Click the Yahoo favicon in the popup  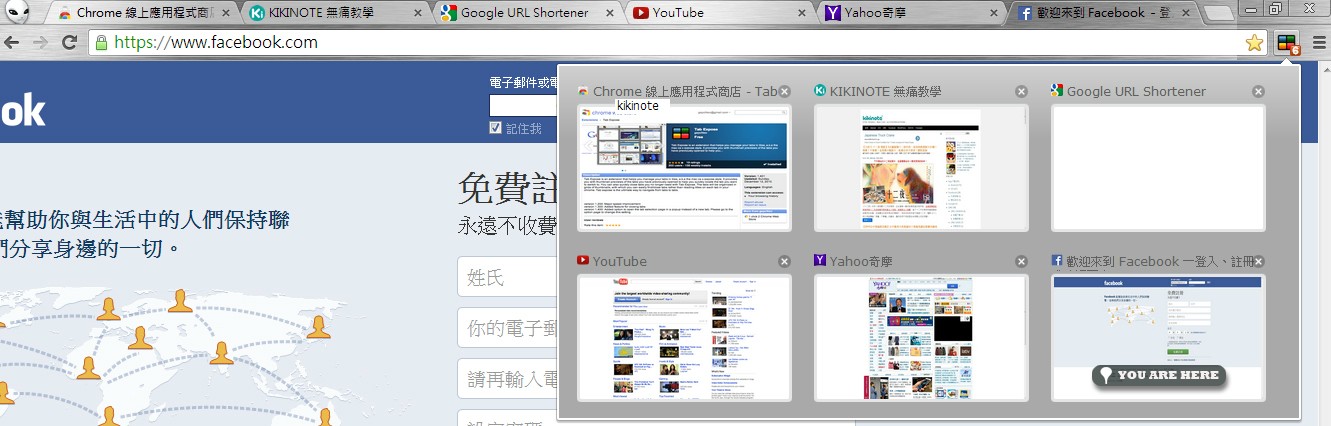click(820, 260)
